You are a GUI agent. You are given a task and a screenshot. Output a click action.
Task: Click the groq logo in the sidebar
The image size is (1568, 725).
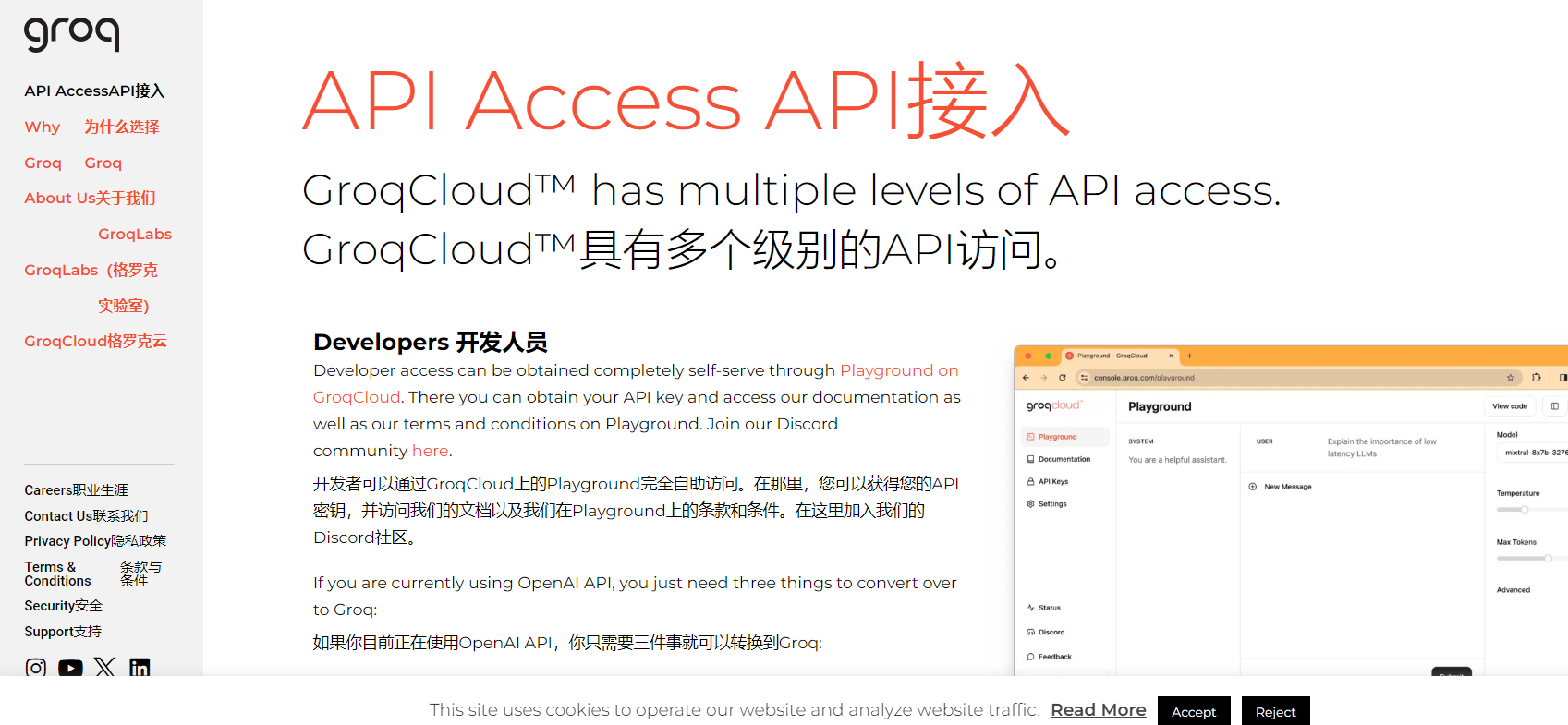point(71,34)
